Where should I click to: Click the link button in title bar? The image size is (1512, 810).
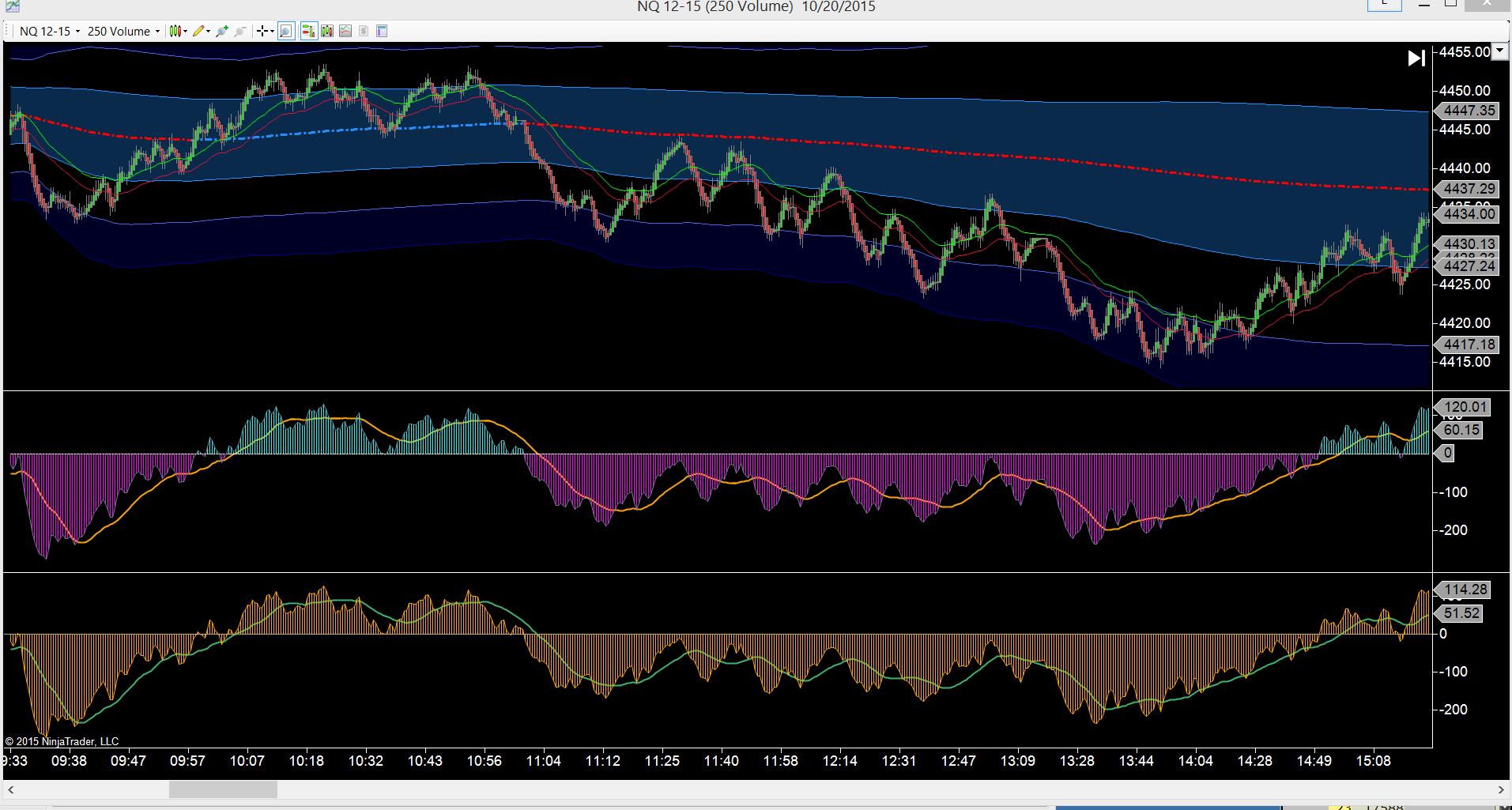pyautogui.click(x=1384, y=5)
